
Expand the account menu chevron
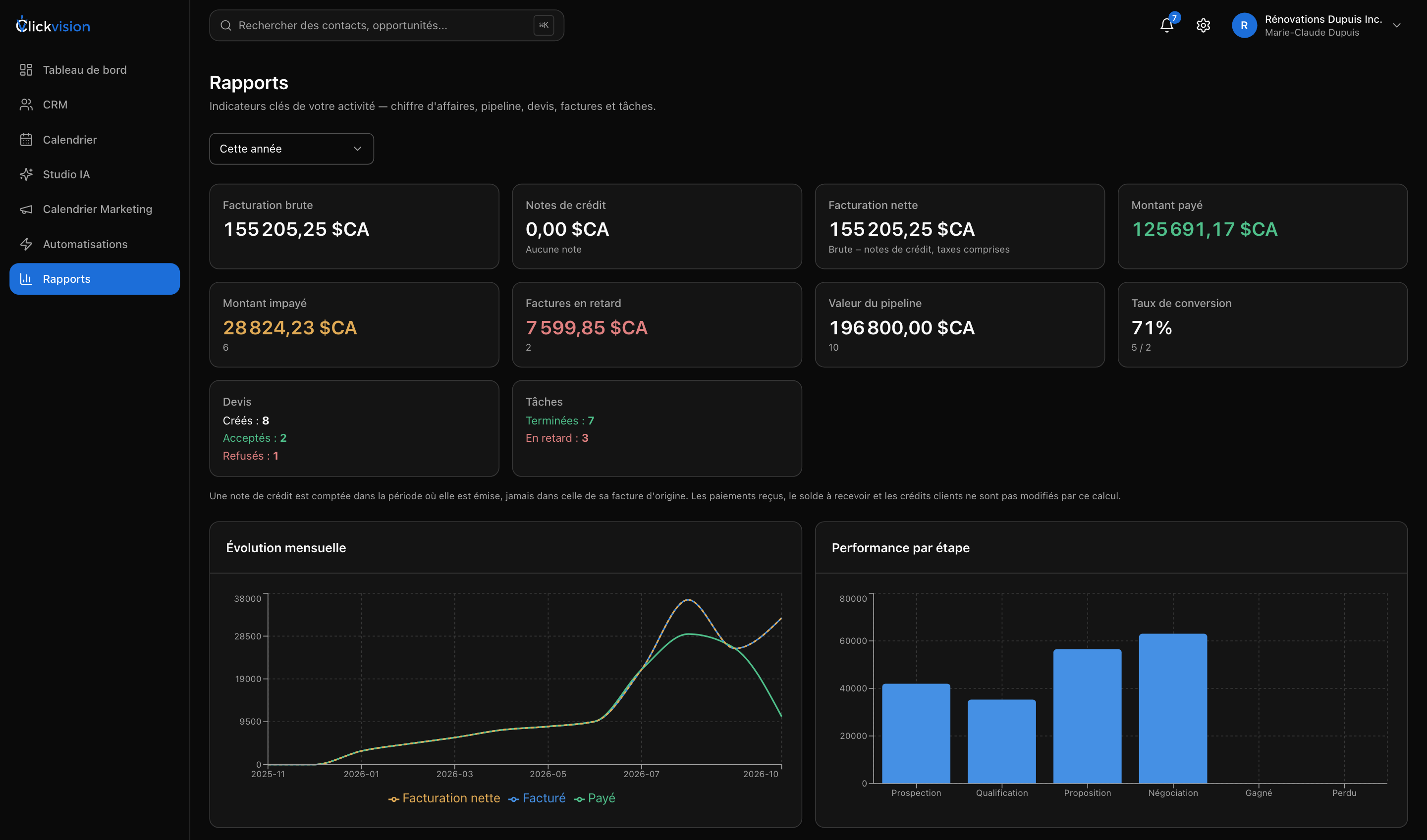[x=1396, y=25]
